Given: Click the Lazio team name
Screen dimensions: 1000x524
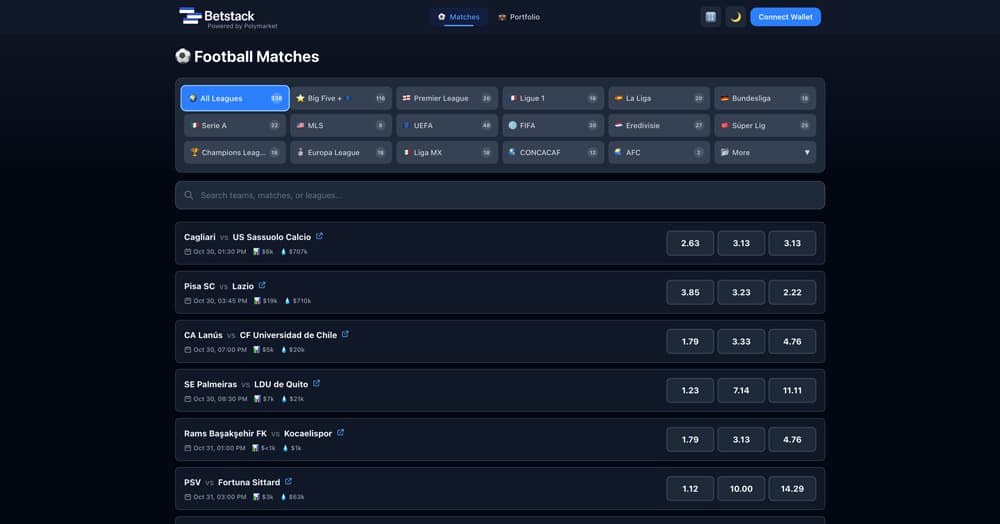Looking at the screenshot, I should [x=243, y=286].
